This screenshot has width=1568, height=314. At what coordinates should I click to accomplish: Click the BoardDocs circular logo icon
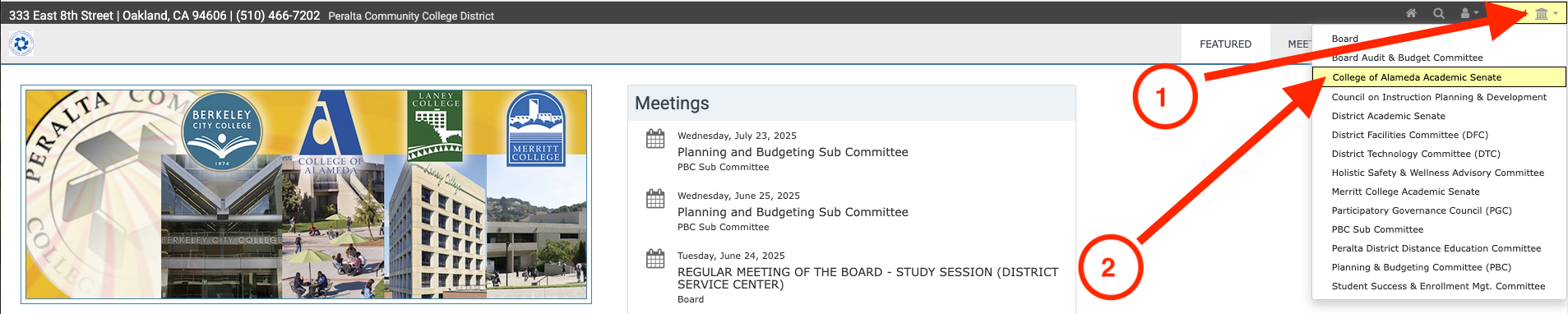coord(21,44)
